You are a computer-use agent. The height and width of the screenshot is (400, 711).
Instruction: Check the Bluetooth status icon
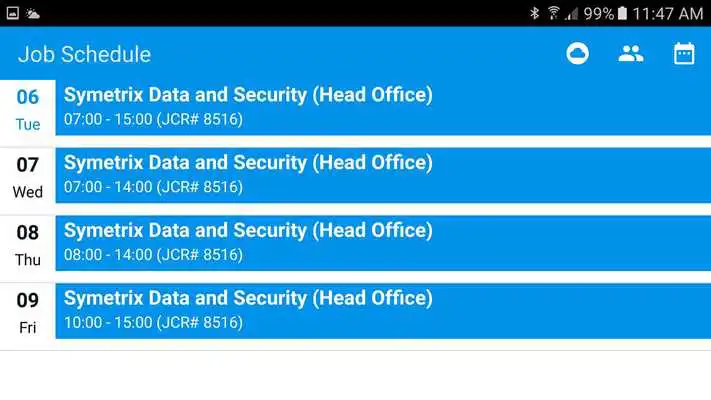535,13
